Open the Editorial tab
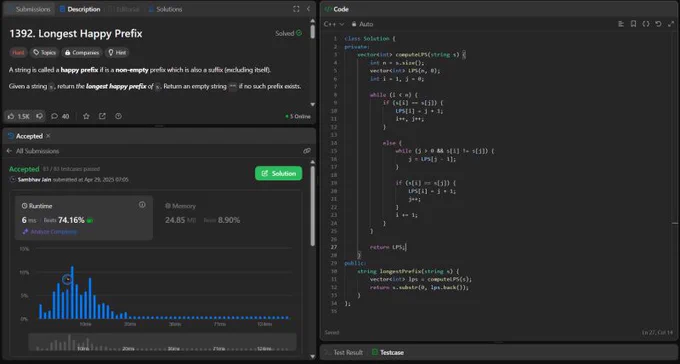The width and height of the screenshot is (680, 364). point(124,9)
